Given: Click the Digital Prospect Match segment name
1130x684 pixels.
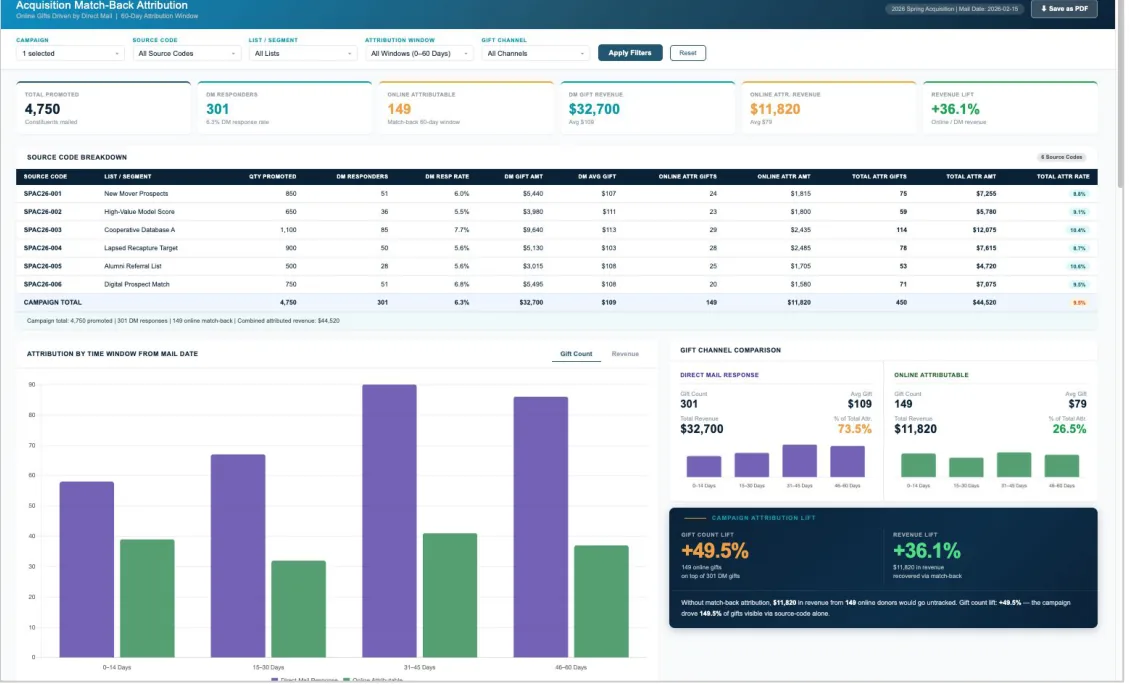Looking at the screenshot, I should click(x=137, y=285).
